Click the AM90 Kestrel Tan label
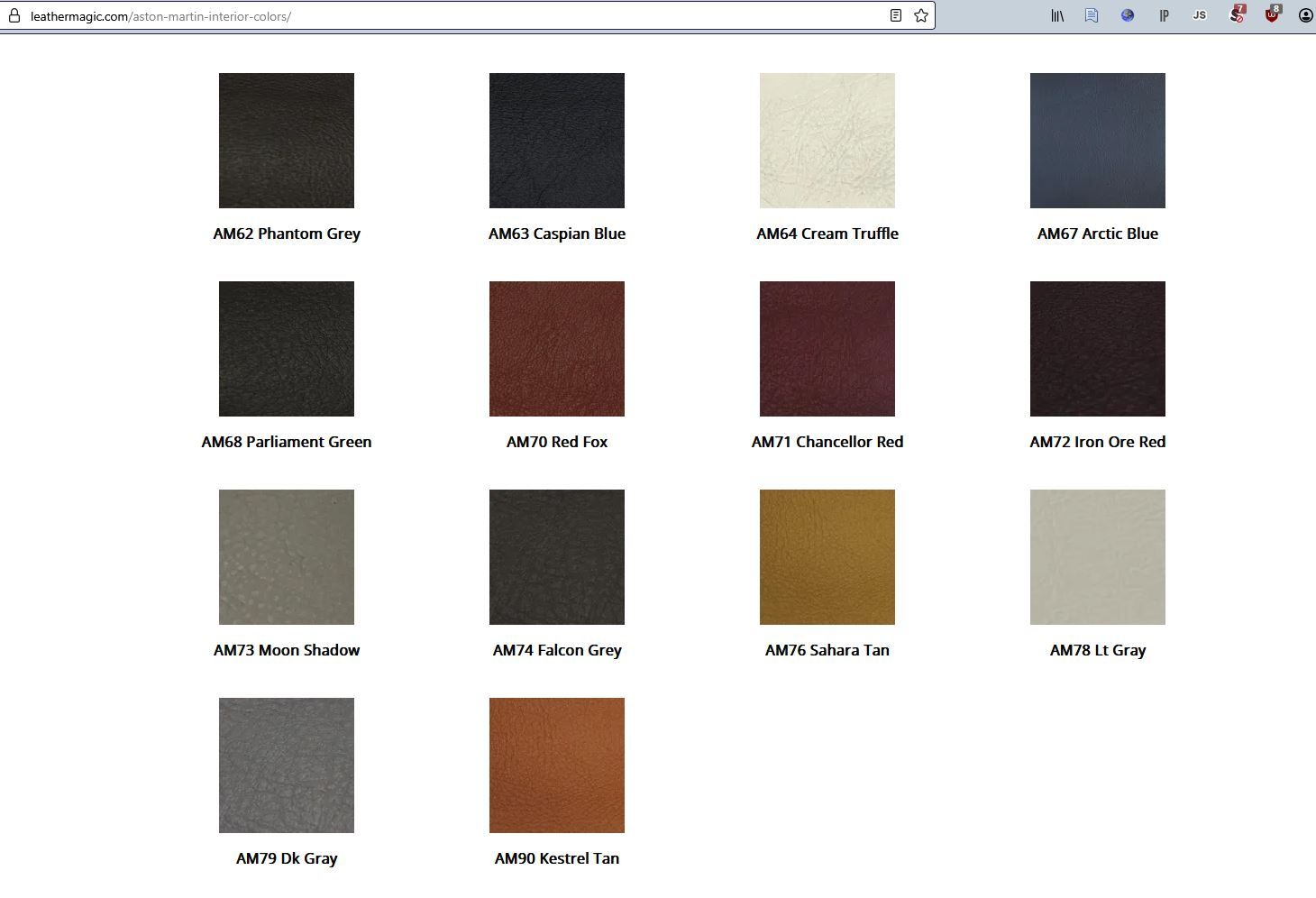 click(x=557, y=858)
